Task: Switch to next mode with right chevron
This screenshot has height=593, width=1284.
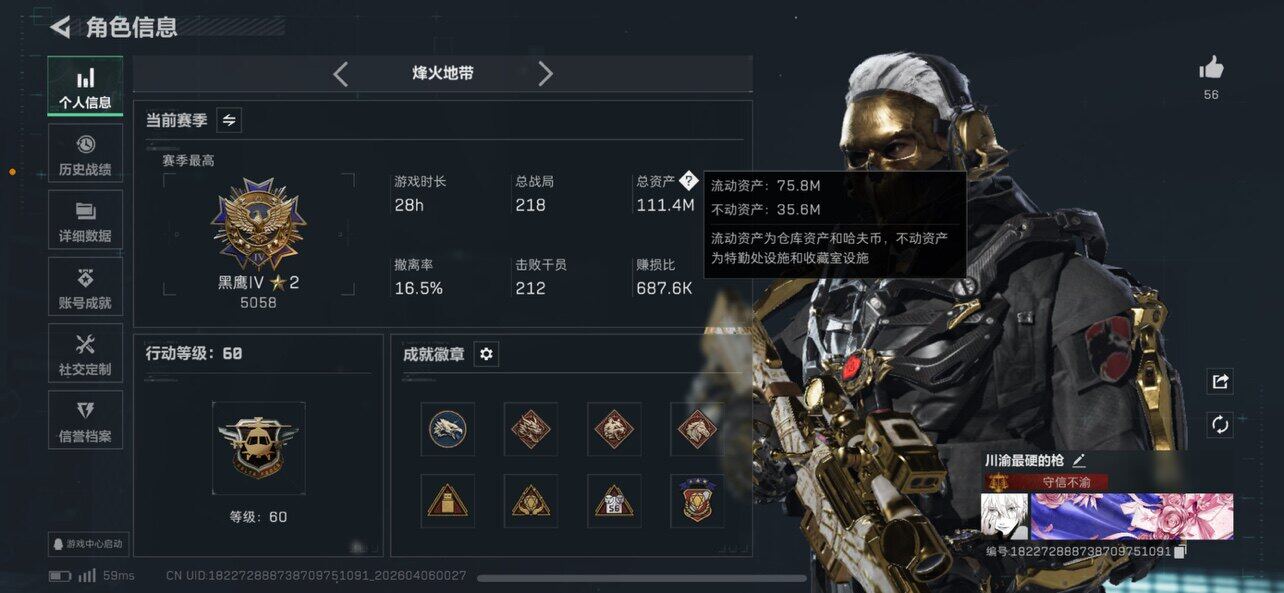Action: click(545, 74)
